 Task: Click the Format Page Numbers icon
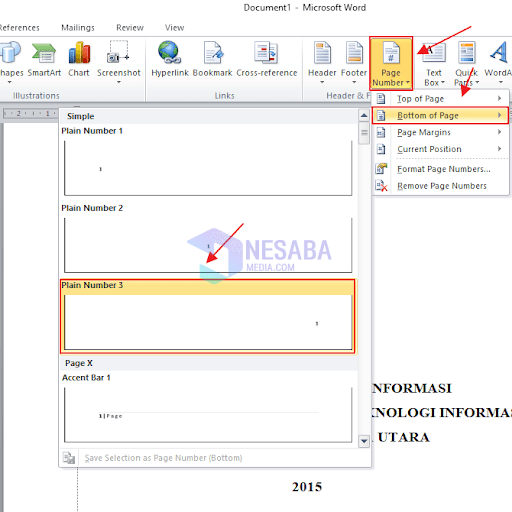coord(381,169)
